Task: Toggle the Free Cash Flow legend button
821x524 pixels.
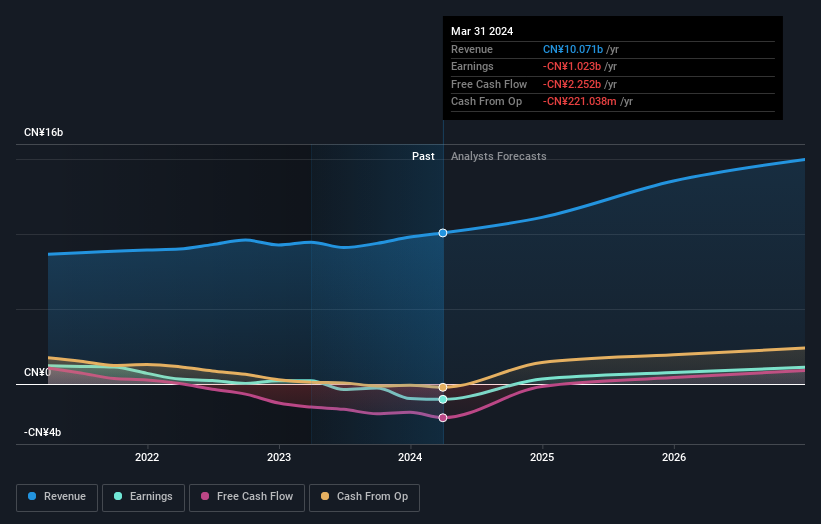Action: pyautogui.click(x=247, y=497)
